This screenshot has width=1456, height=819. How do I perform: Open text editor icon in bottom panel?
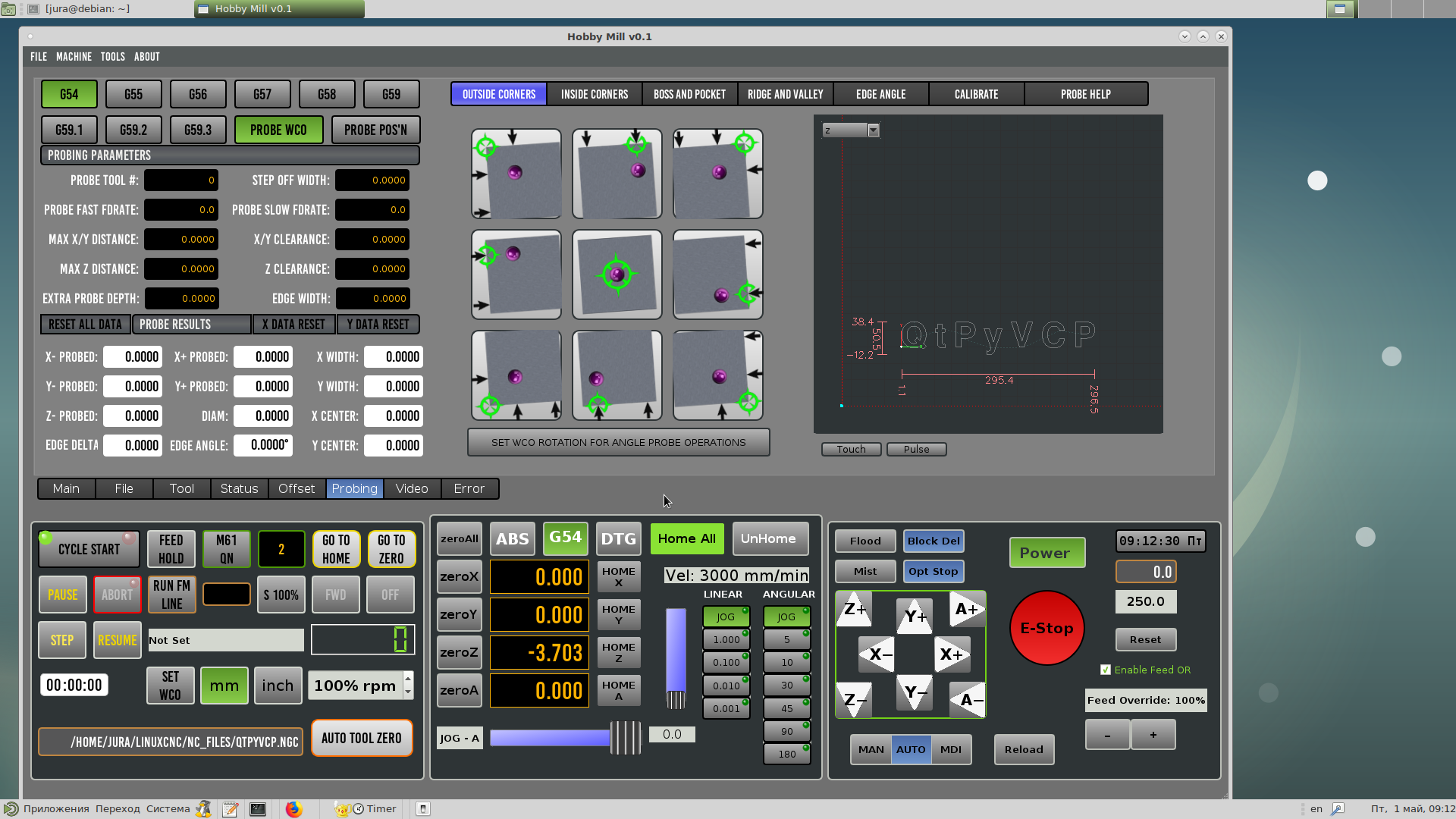pyautogui.click(x=231, y=809)
